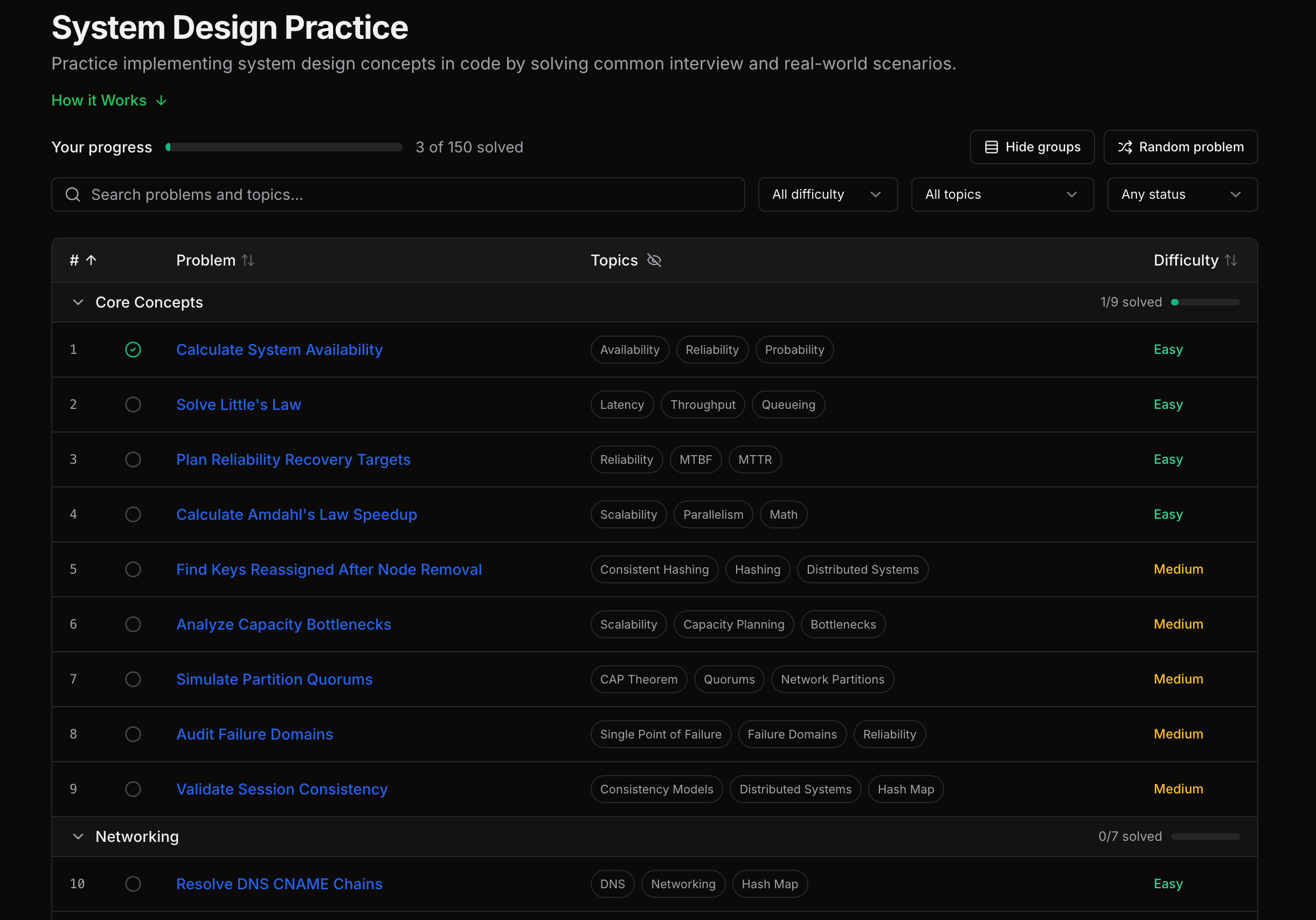
Task: Click the search magnifier icon
Action: (73, 195)
